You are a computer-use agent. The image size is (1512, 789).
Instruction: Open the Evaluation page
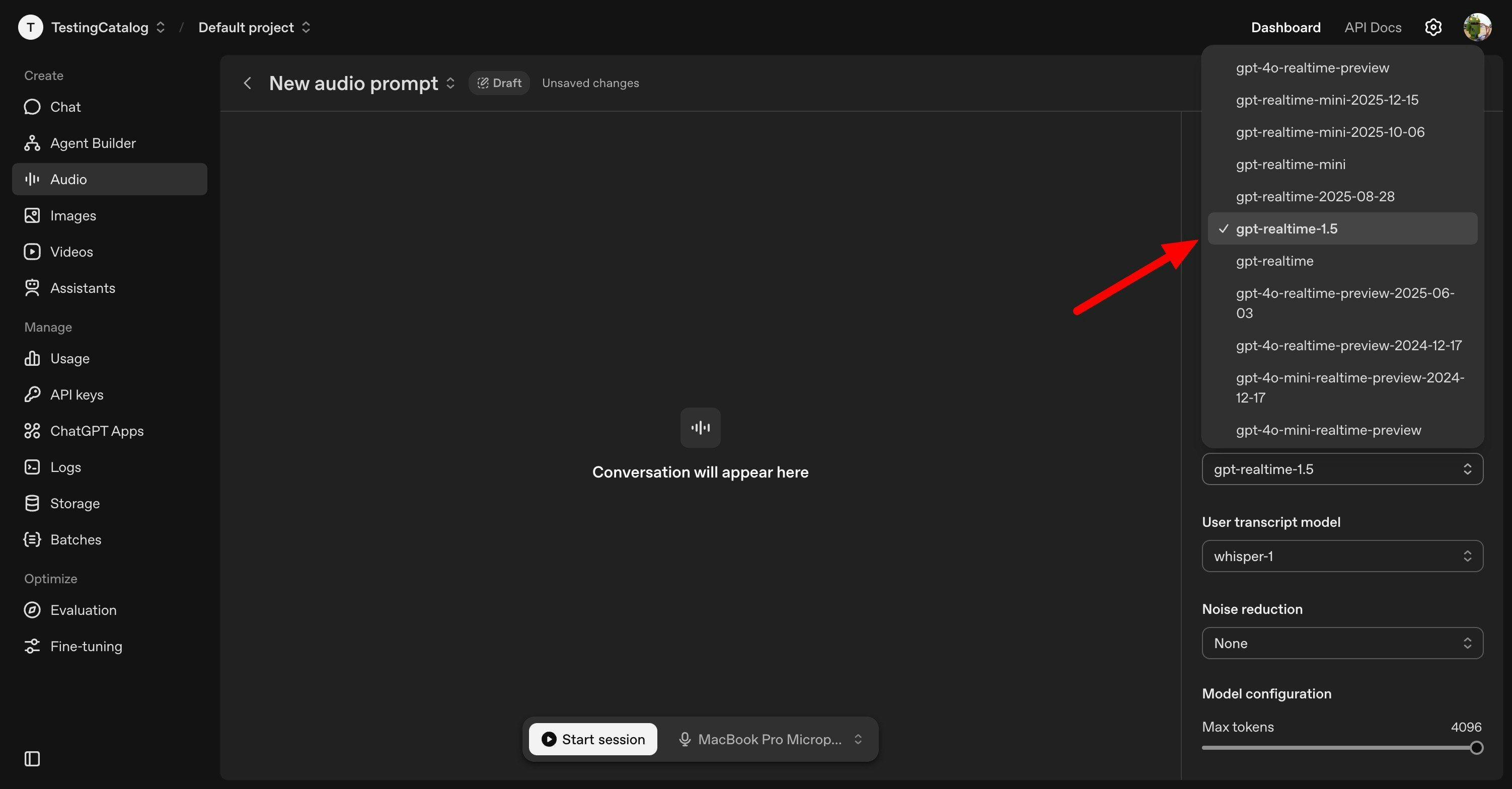(83, 609)
